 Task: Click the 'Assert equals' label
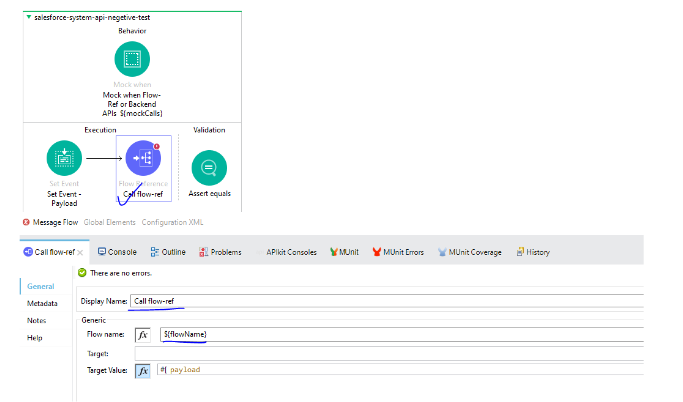click(210, 193)
